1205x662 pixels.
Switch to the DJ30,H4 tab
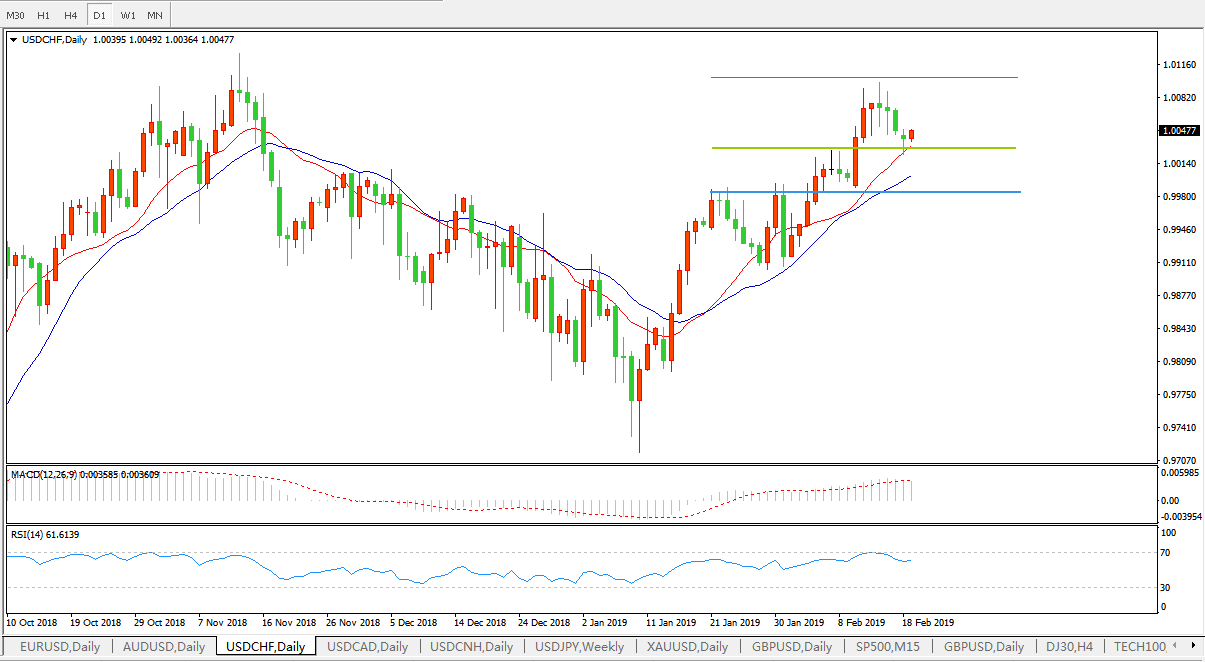(x=1071, y=647)
